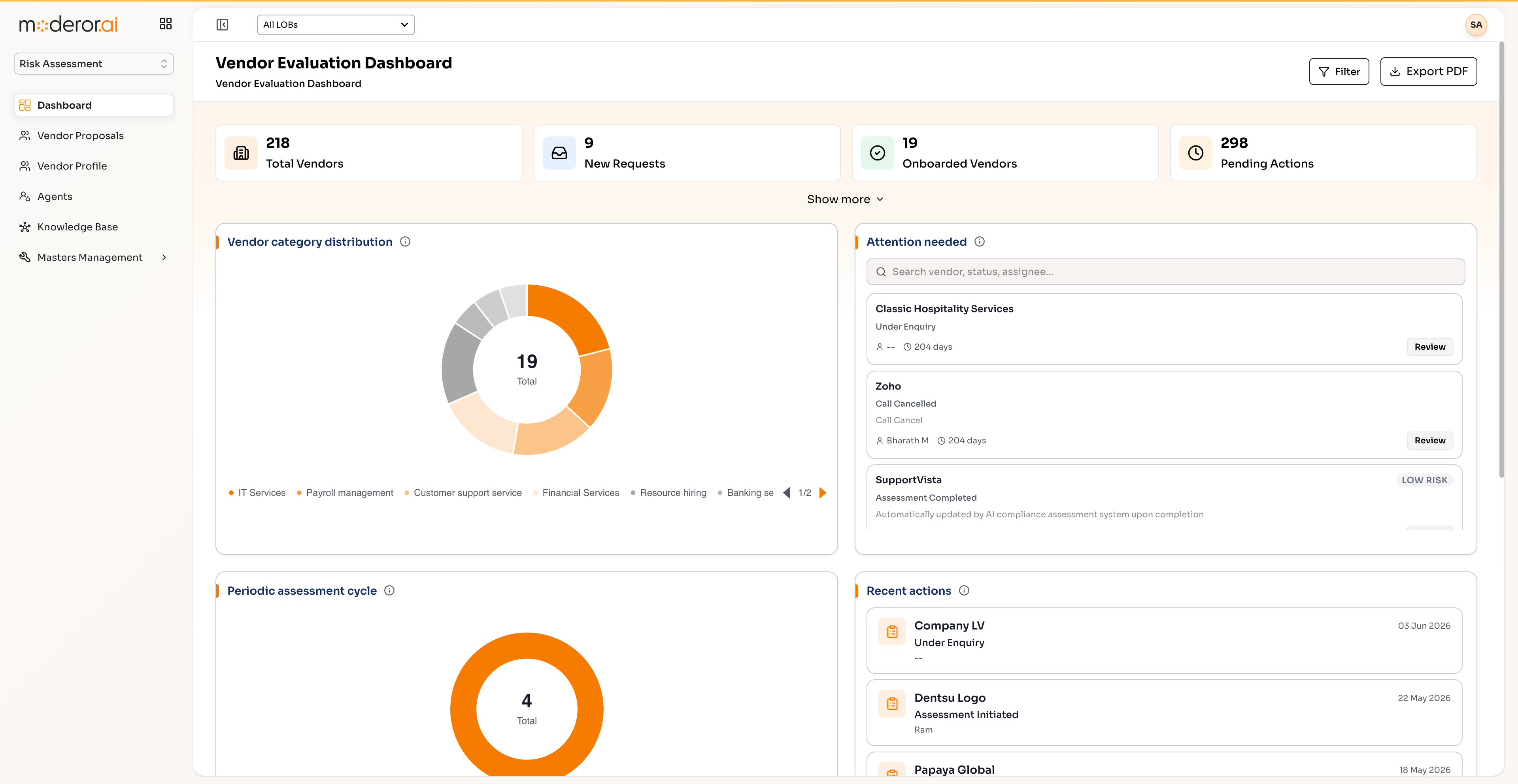Screen dimensions: 1518x784
Task: Click the Export PDF button
Action: pyautogui.click(x=1428, y=71)
